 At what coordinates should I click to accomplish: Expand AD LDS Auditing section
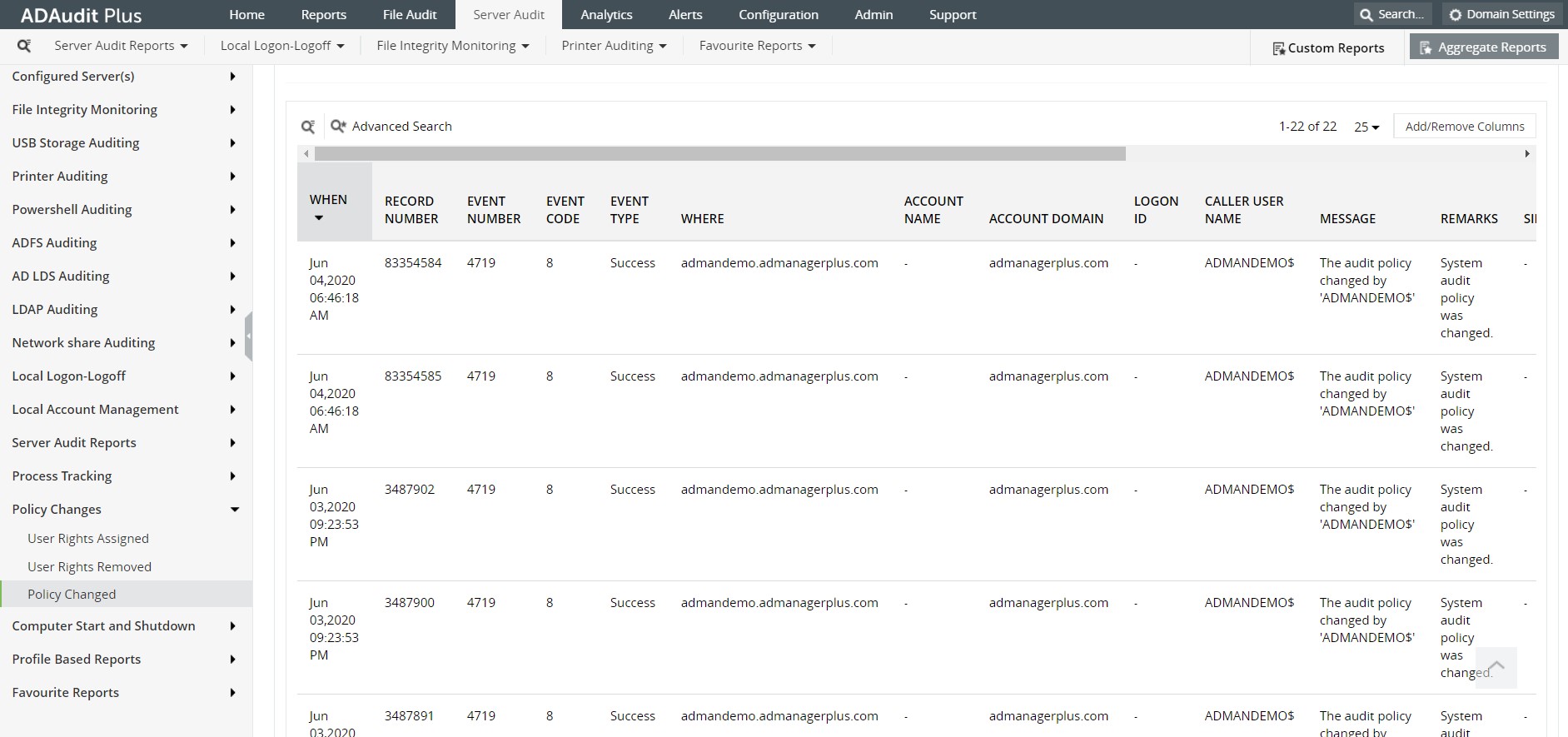pyautogui.click(x=126, y=276)
